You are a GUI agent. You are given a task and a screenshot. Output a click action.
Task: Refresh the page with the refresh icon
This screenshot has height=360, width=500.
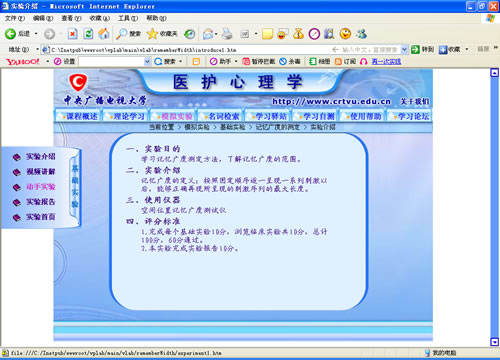[88, 34]
